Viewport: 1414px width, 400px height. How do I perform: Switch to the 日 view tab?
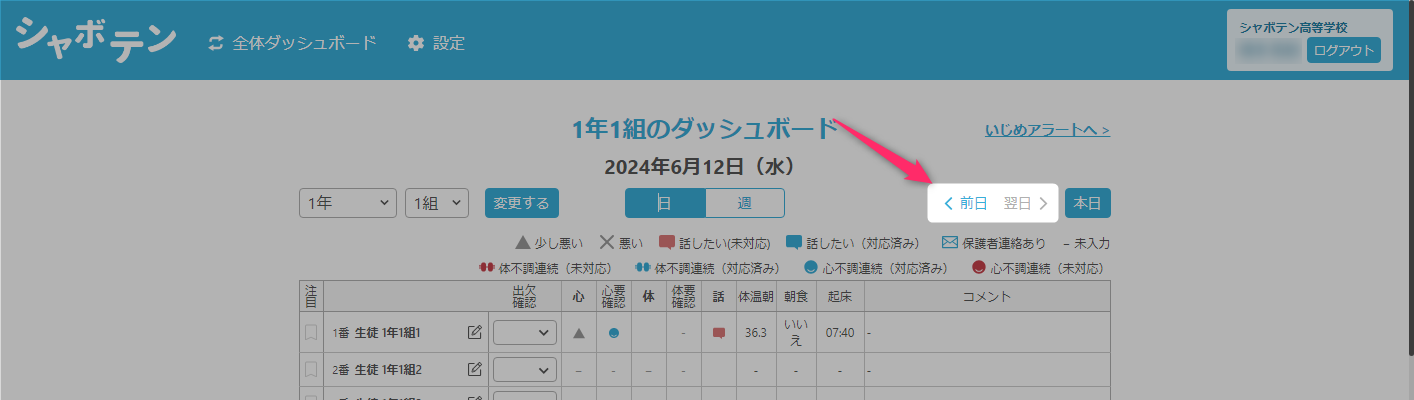(x=665, y=203)
